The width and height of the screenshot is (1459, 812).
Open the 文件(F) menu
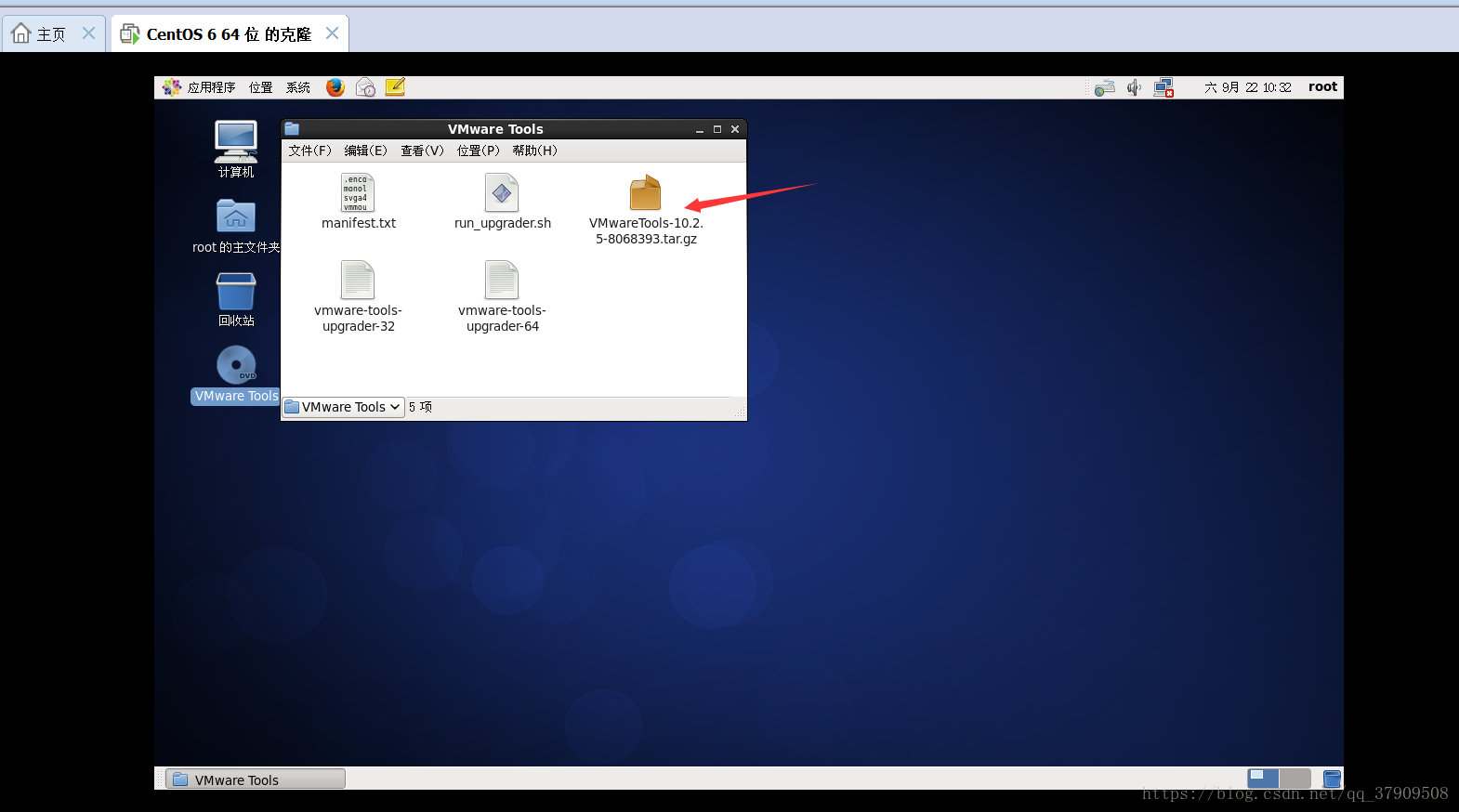(309, 151)
